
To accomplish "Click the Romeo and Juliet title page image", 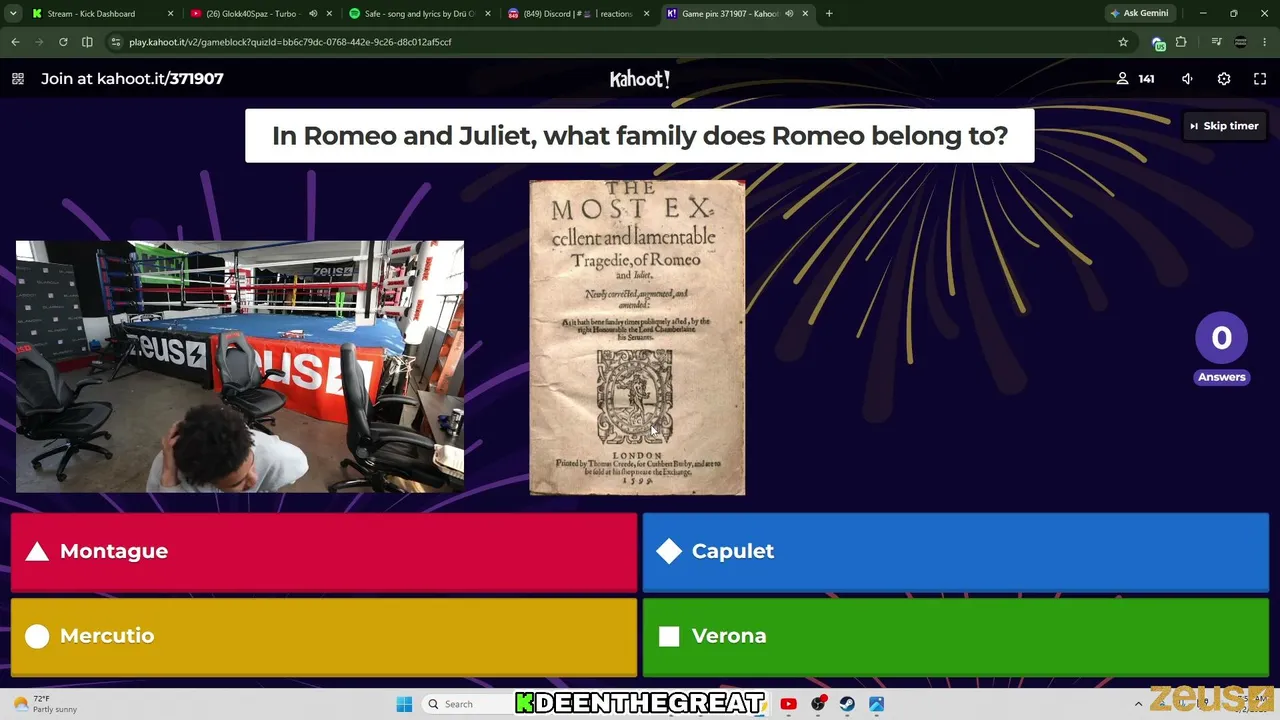I will 637,338.
